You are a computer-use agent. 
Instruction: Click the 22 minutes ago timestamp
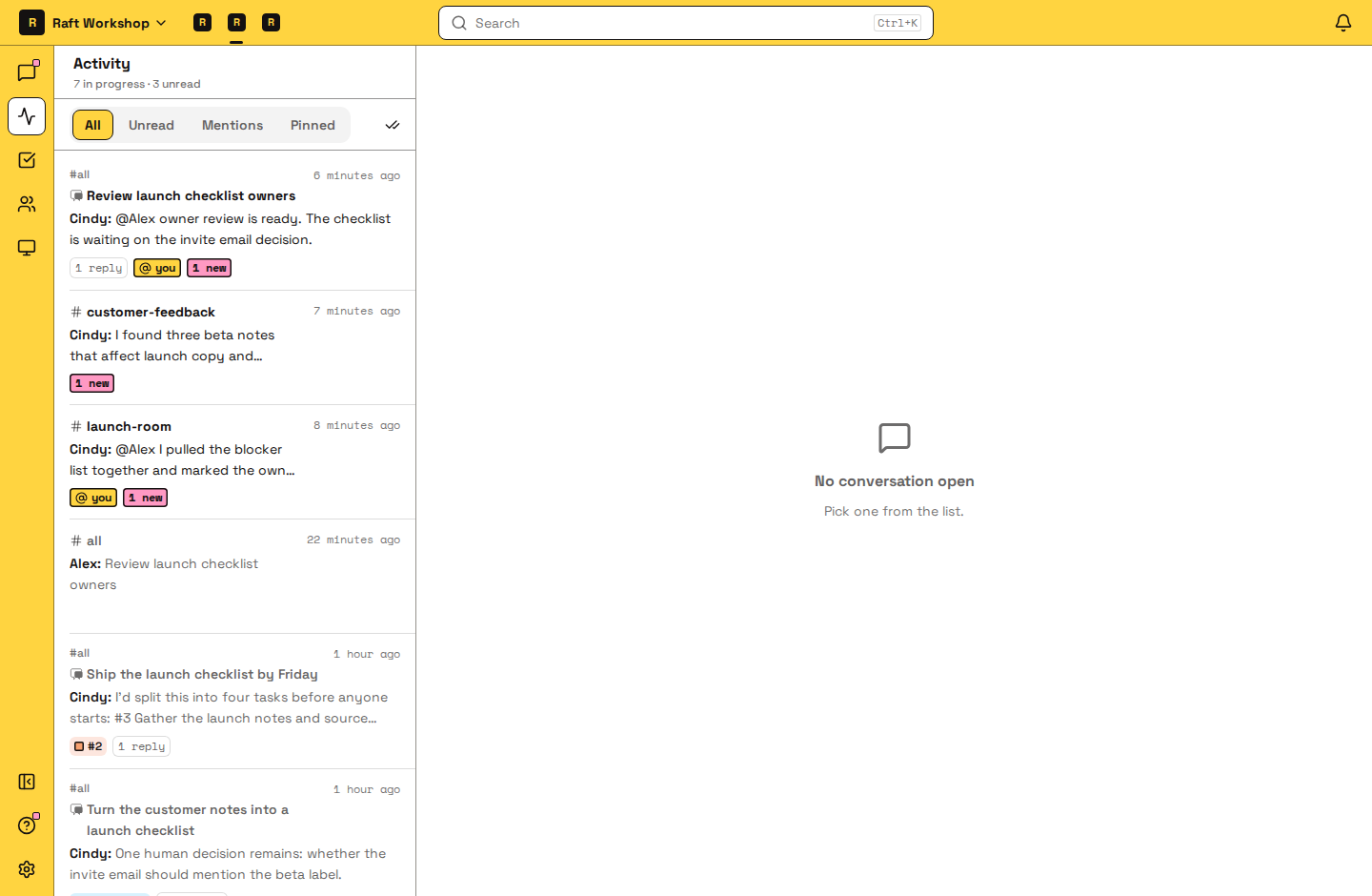(353, 540)
